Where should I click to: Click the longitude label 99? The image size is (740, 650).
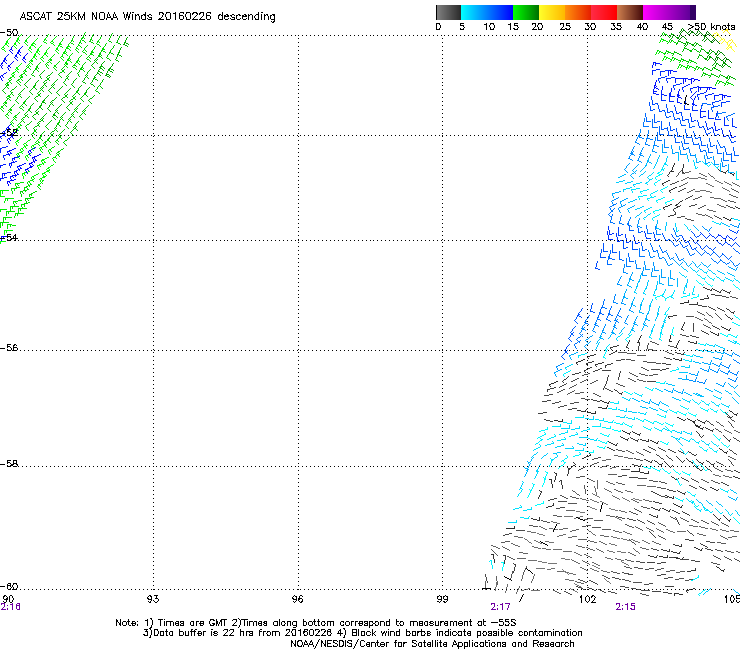(442, 599)
